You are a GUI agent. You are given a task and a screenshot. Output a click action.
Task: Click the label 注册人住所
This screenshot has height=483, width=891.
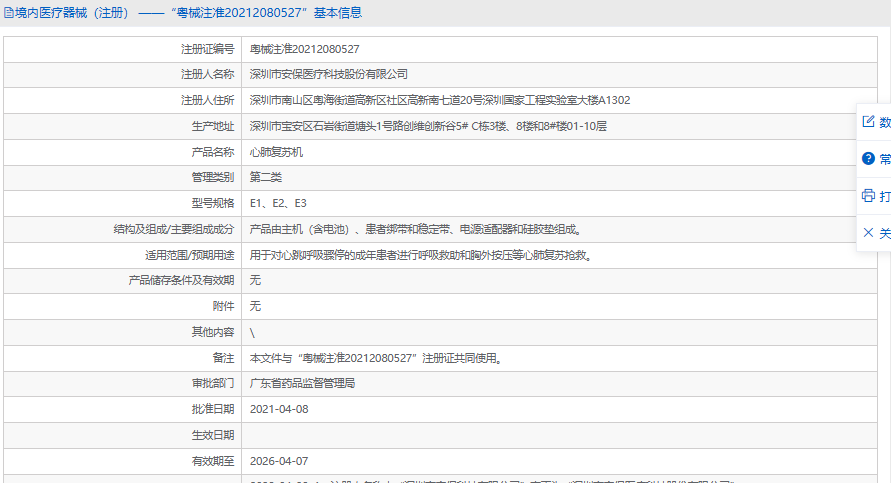207,101
